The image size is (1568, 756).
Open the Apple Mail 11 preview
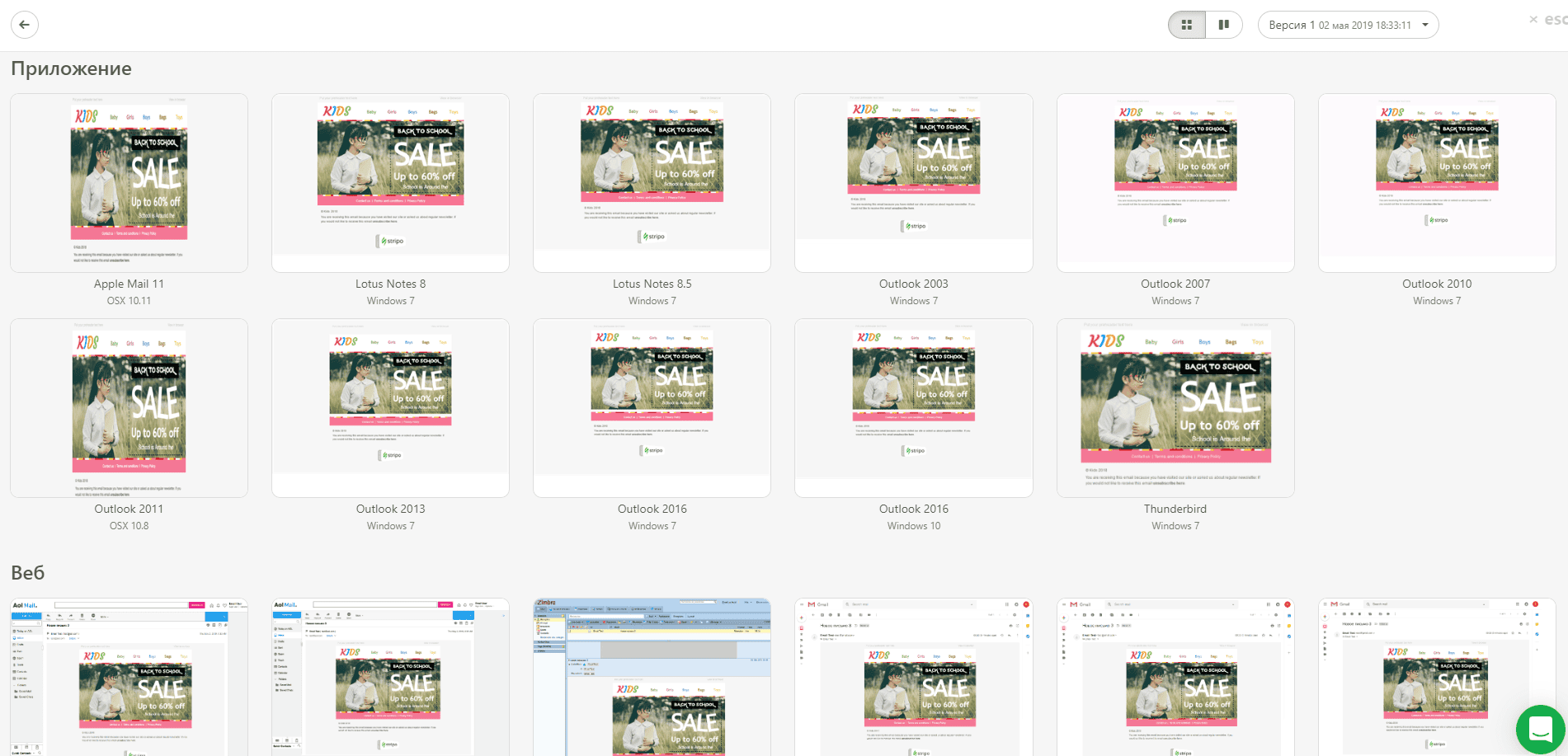[129, 181]
